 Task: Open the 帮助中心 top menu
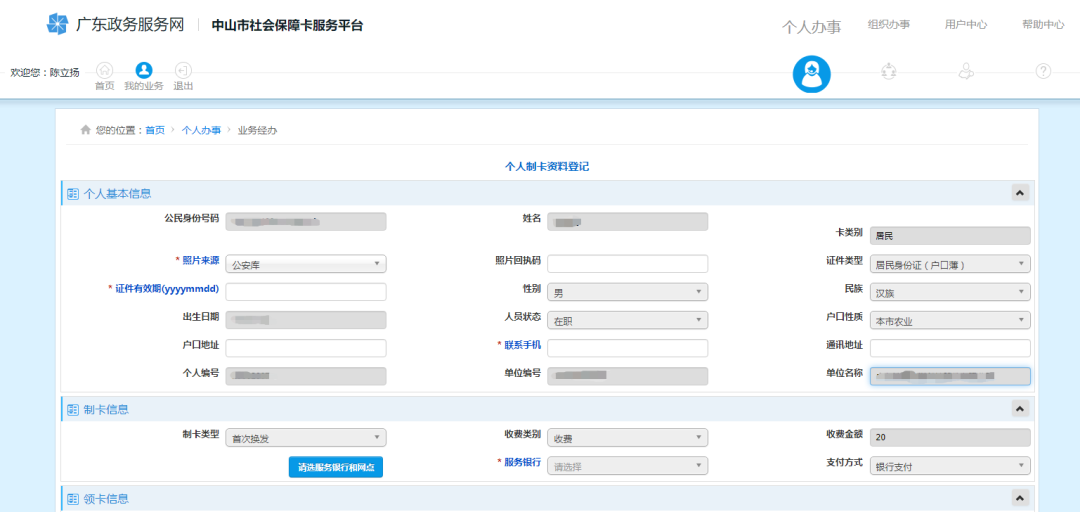click(x=1042, y=25)
